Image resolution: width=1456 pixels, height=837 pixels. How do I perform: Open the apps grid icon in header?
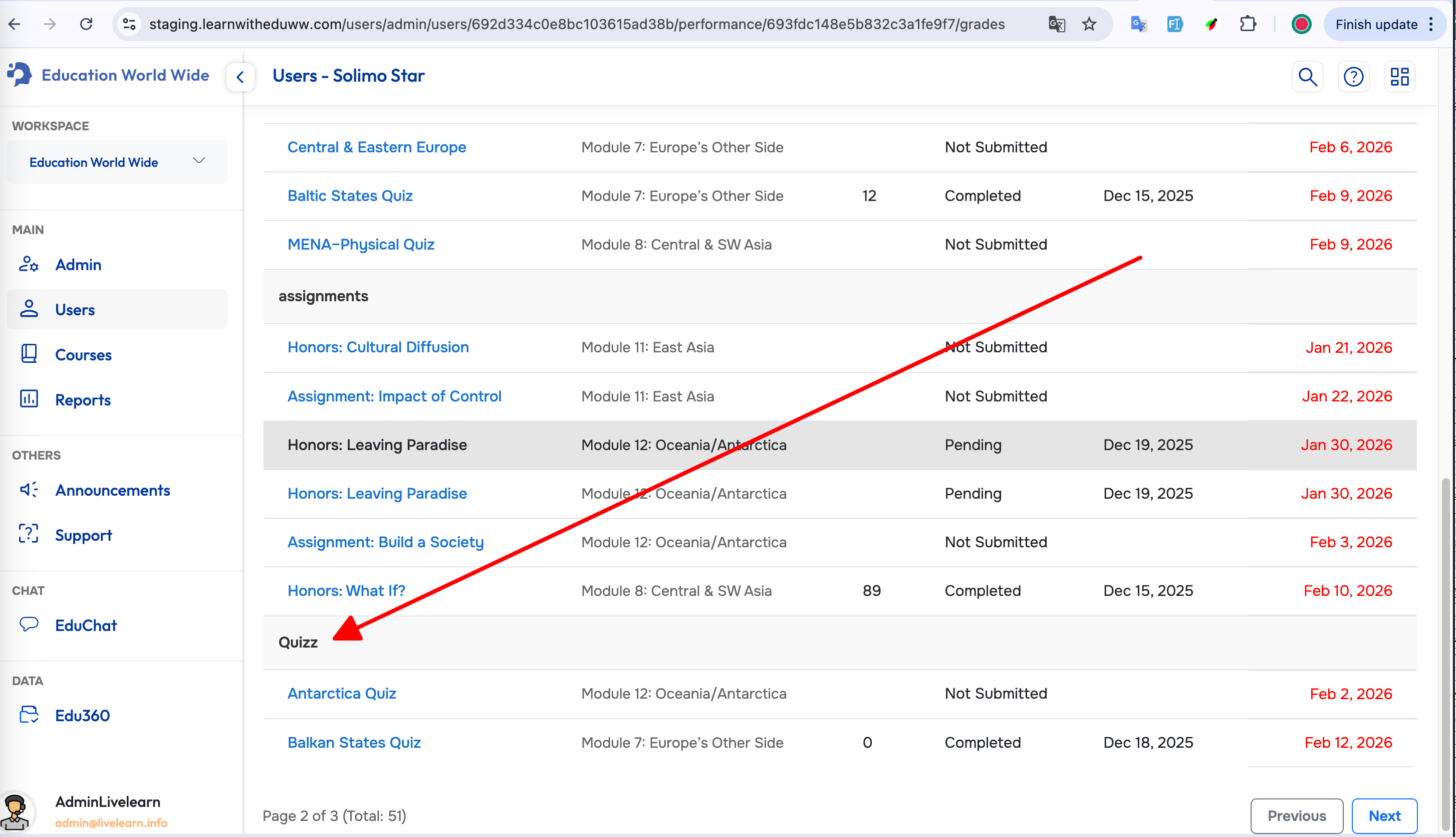tap(1399, 77)
